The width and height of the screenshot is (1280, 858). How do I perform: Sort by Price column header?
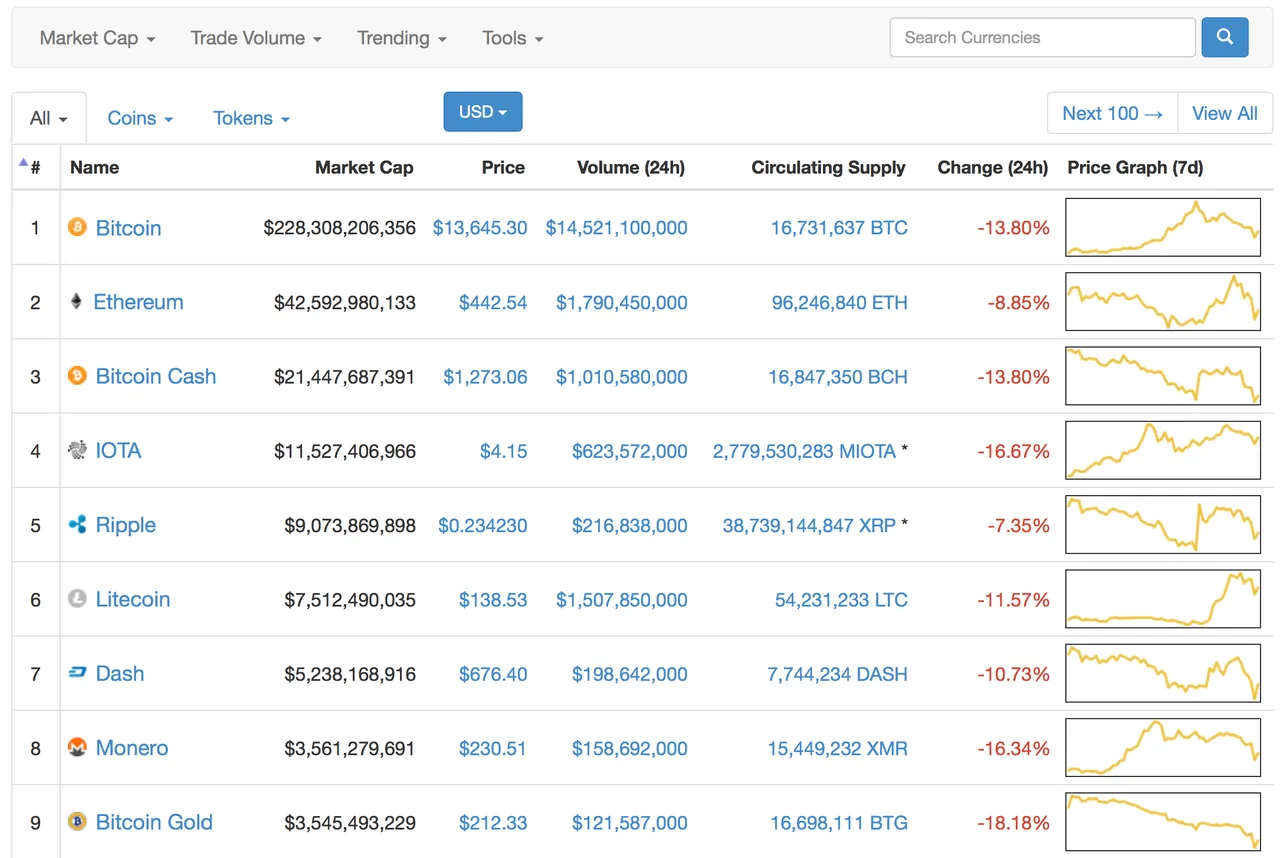point(503,167)
